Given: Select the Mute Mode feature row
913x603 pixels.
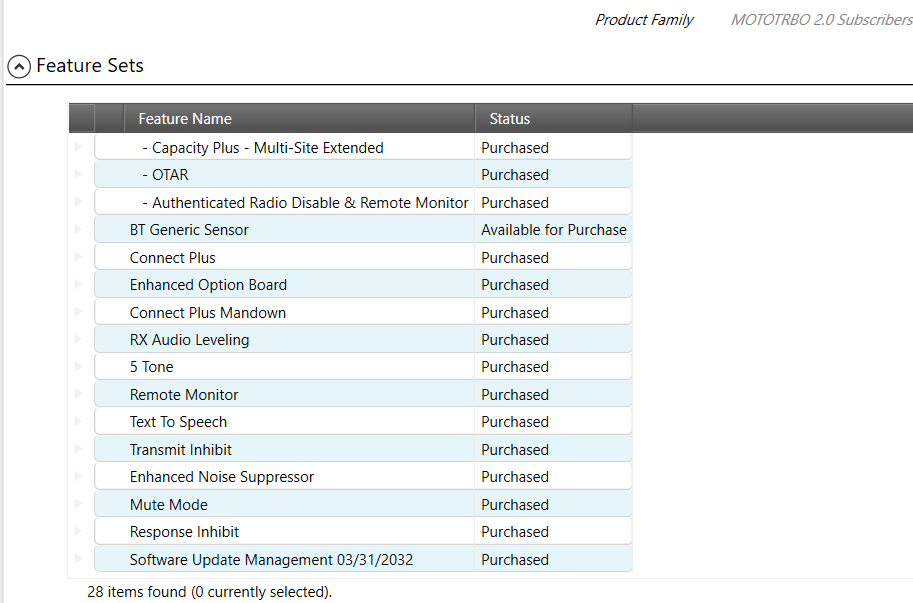Looking at the screenshot, I should (x=168, y=505).
